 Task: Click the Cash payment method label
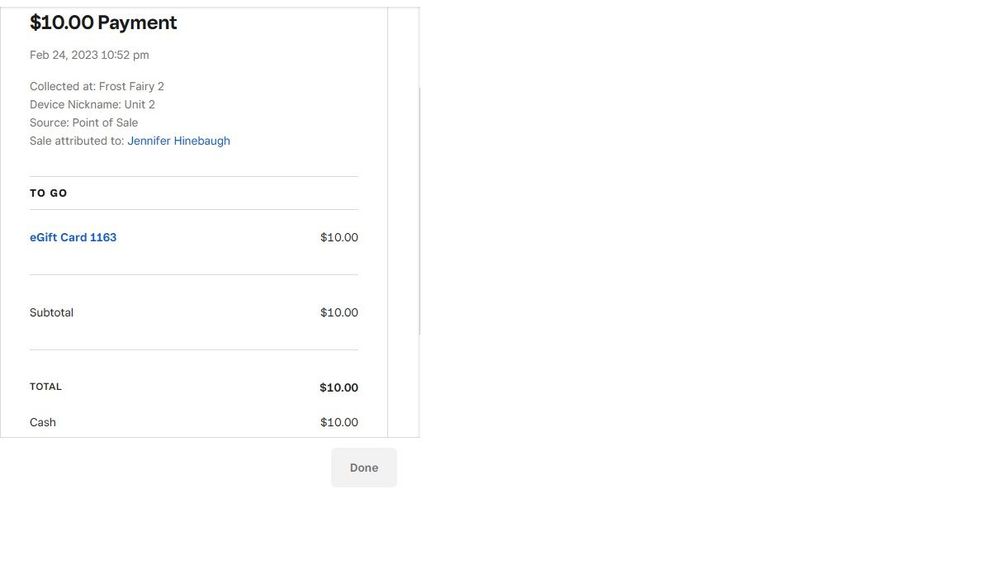tap(43, 423)
